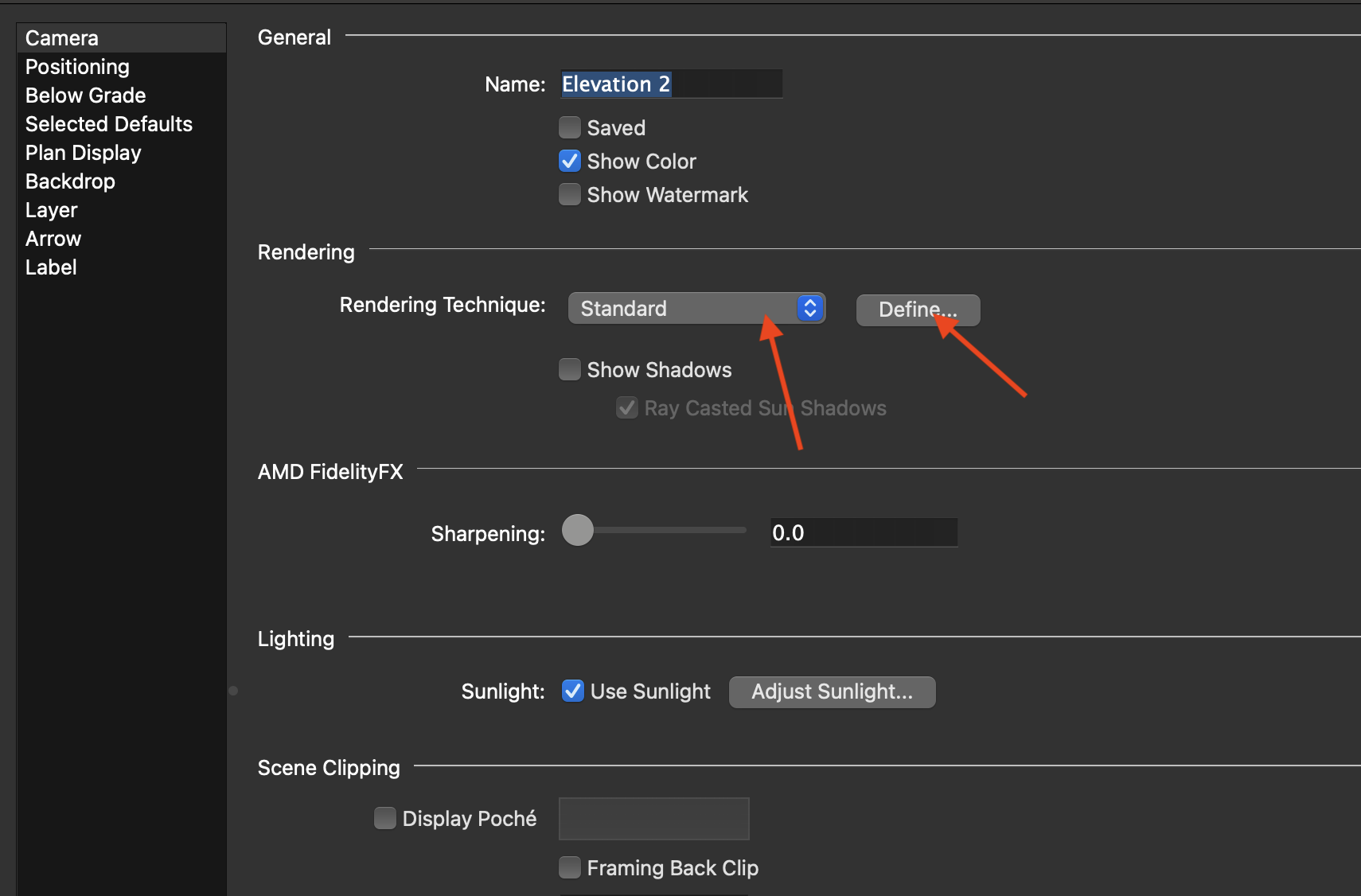Open the Arrow panel

122,239
